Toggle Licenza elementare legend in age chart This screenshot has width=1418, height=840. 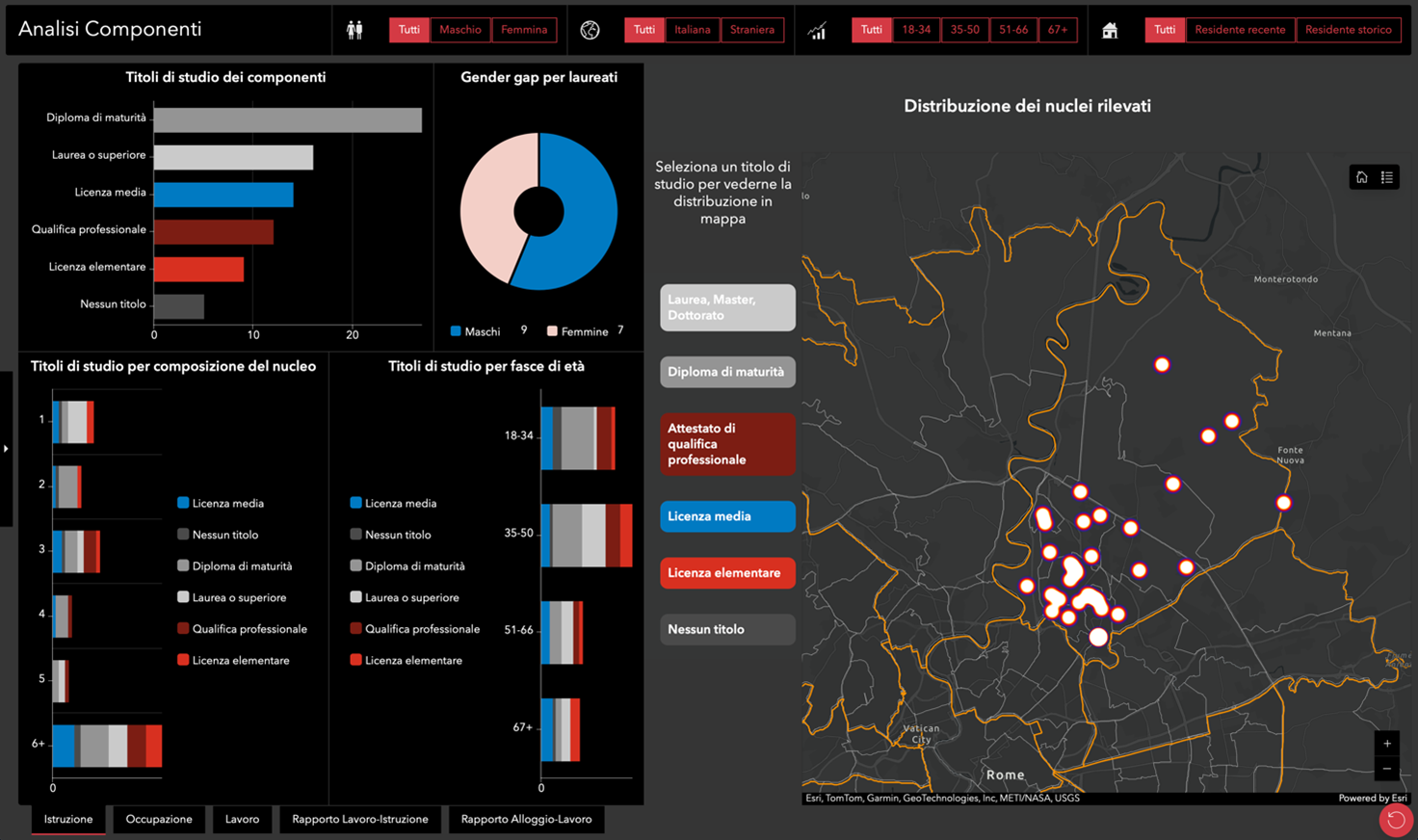coord(355,660)
